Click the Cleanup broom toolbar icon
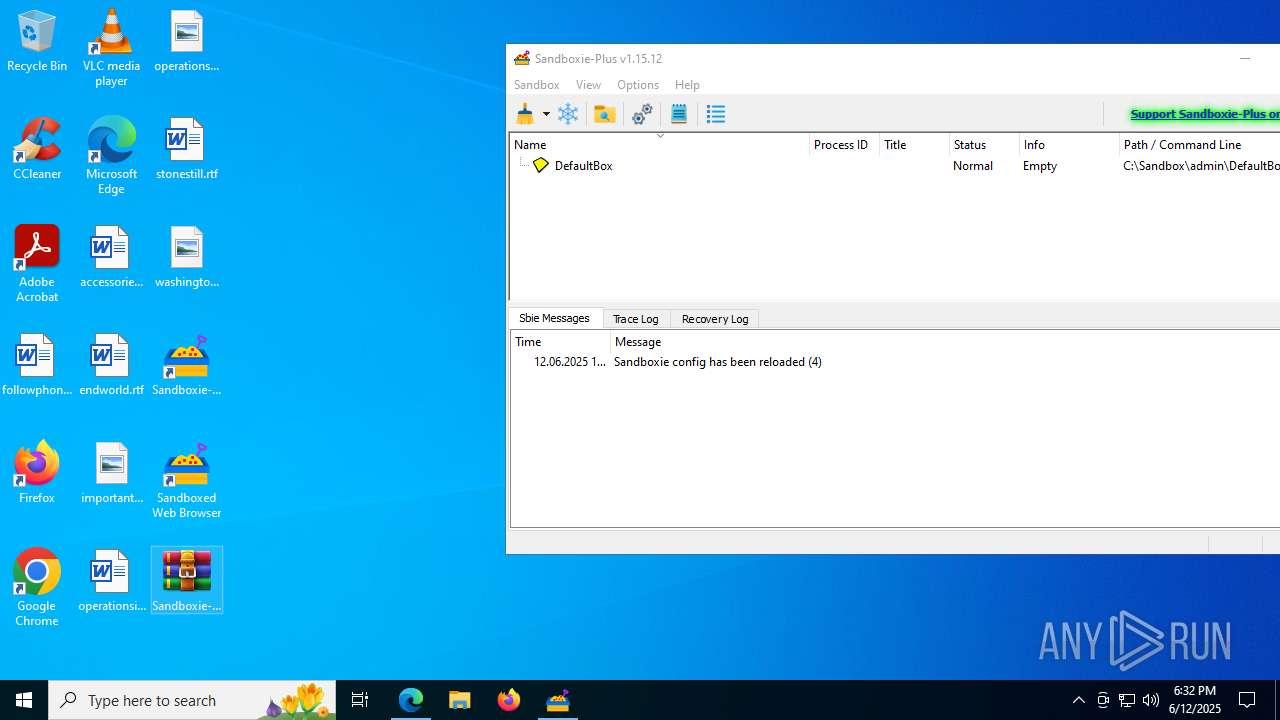The height and width of the screenshot is (720, 1280). pyautogui.click(x=525, y=114)
